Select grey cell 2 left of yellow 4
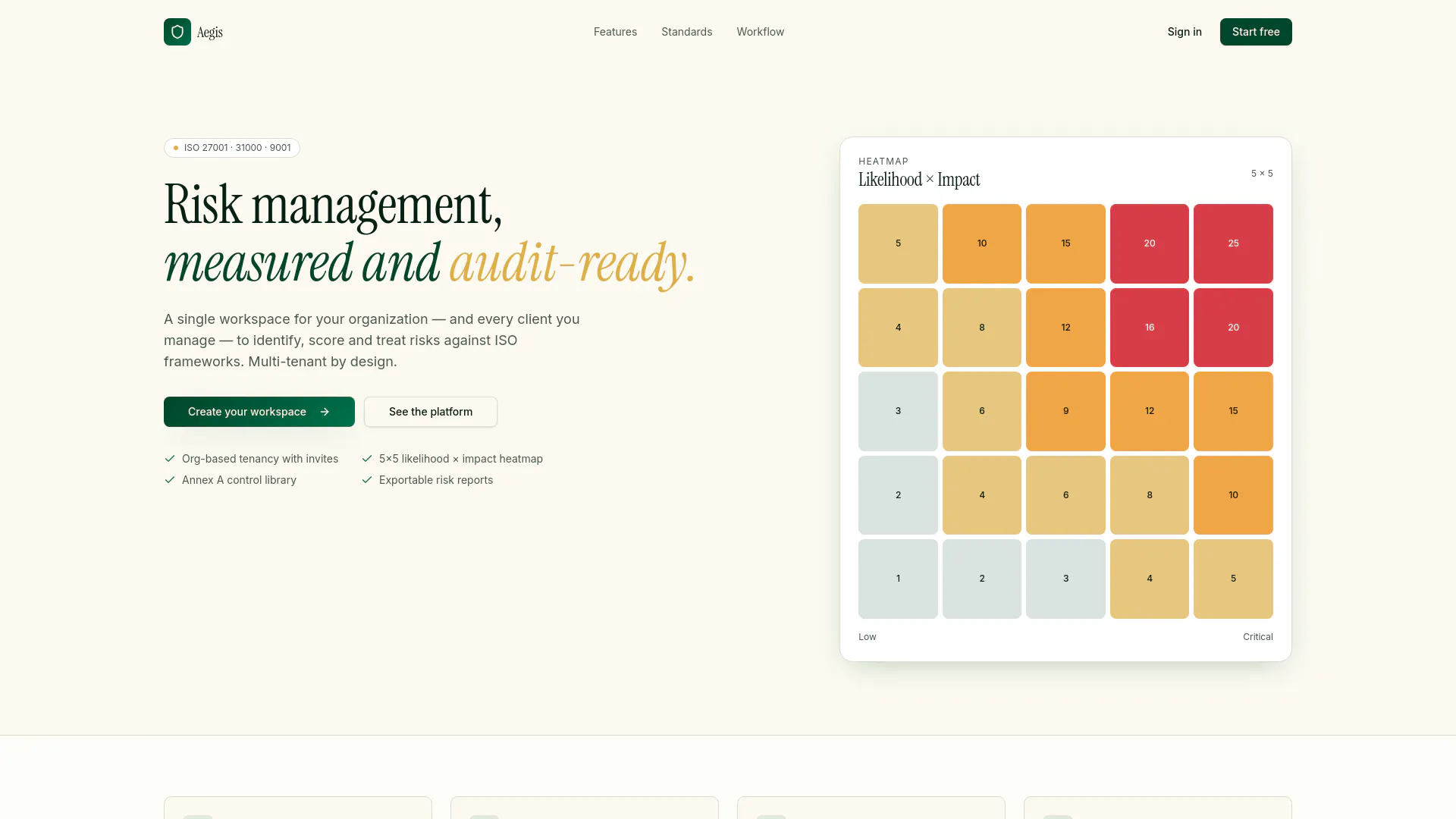The width and height of the screenshot is (1456, 819). click(x=898, y=495)
